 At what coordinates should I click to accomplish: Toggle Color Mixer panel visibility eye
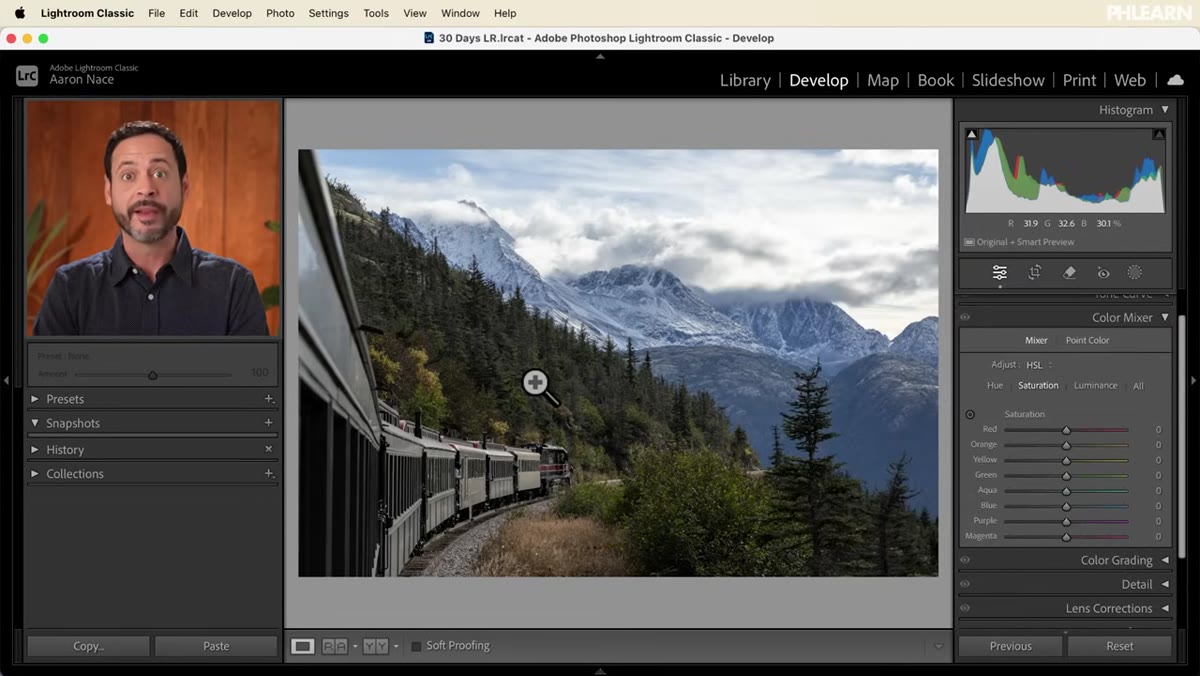tap(965, 317)
